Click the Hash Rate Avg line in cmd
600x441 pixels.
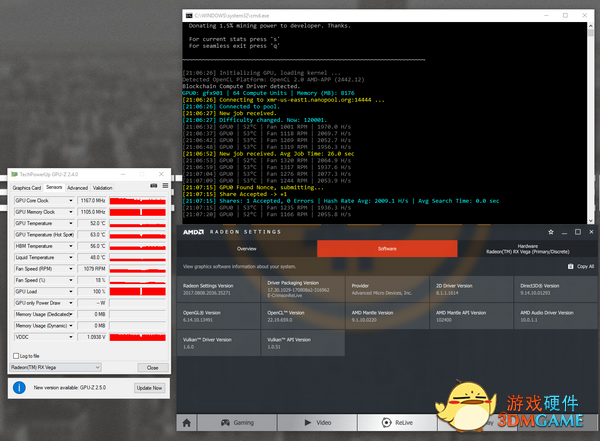tap(341, 201)
